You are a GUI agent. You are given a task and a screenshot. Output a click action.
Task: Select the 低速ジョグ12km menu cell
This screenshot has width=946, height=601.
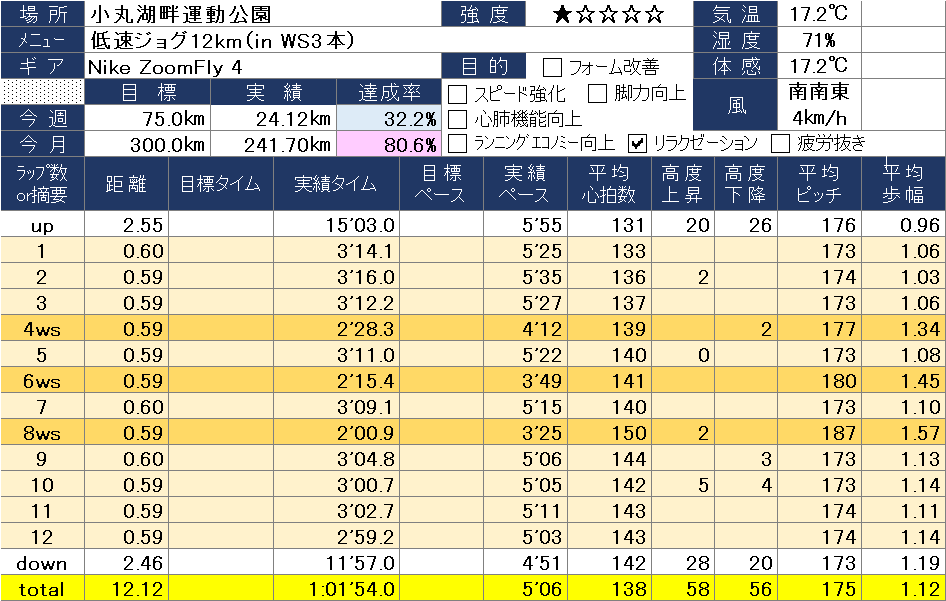262,41
